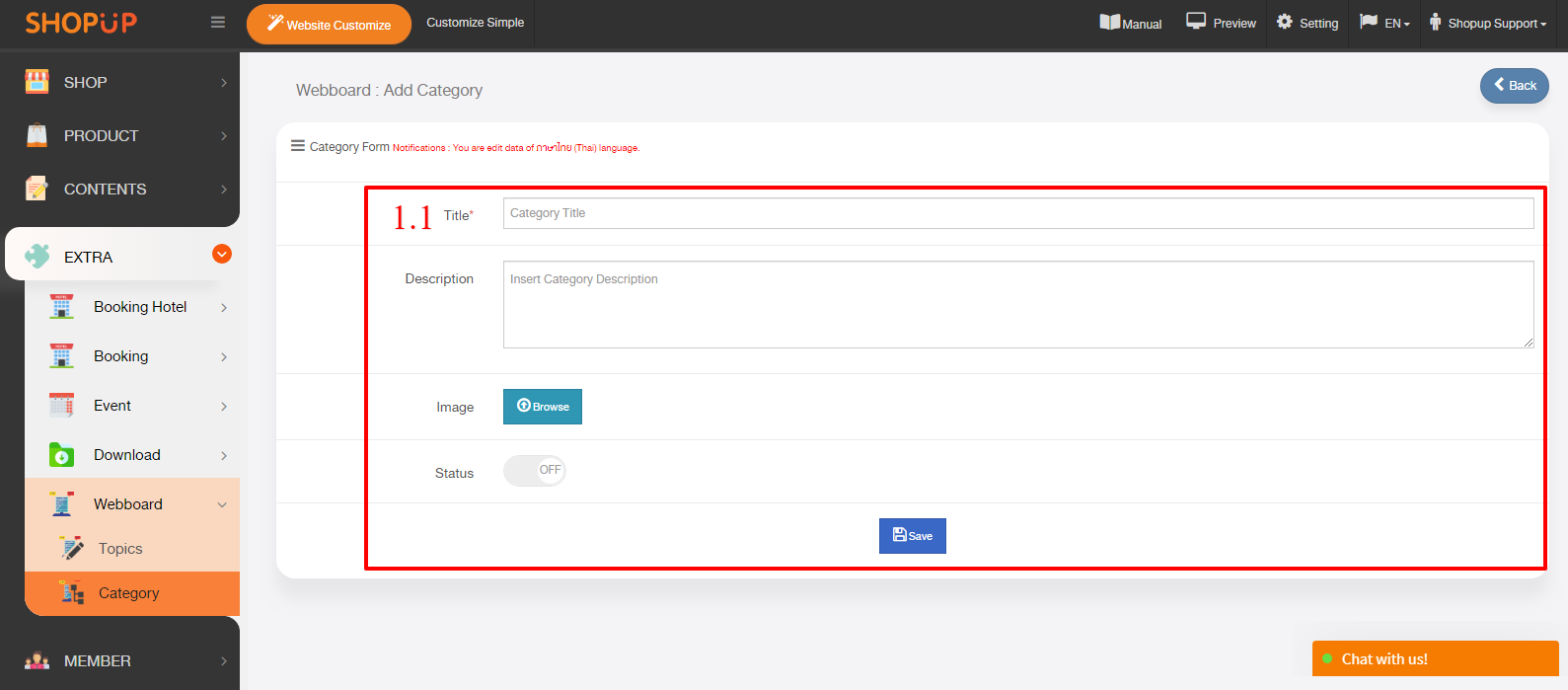Click the SHOPUP logo
Viewport: 1568px width, 690px height.
tap(81, 23)
